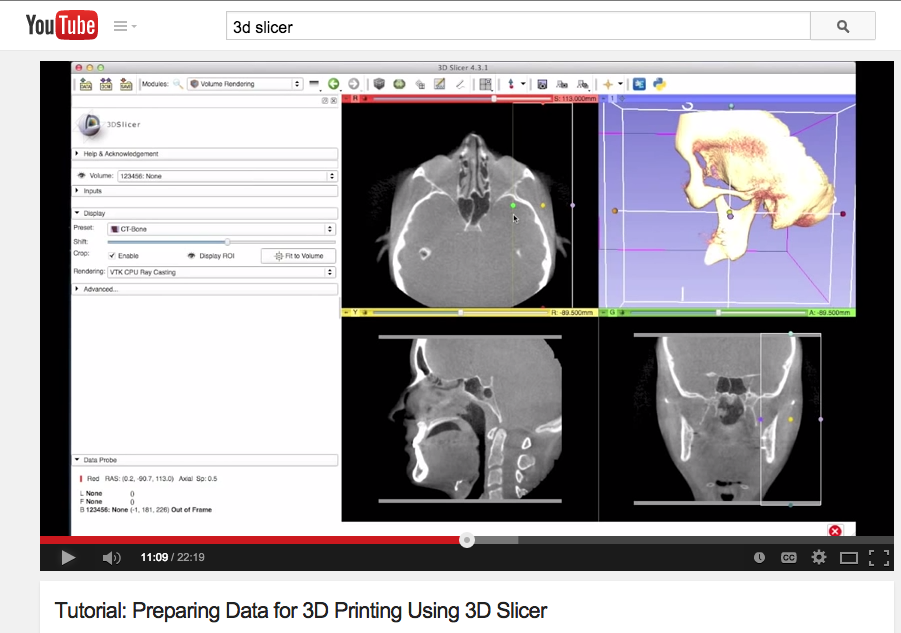Viewport: 901px width, 633px height.
Task: Open the CT-Bone preset dropdown
Action: [221, 229]
